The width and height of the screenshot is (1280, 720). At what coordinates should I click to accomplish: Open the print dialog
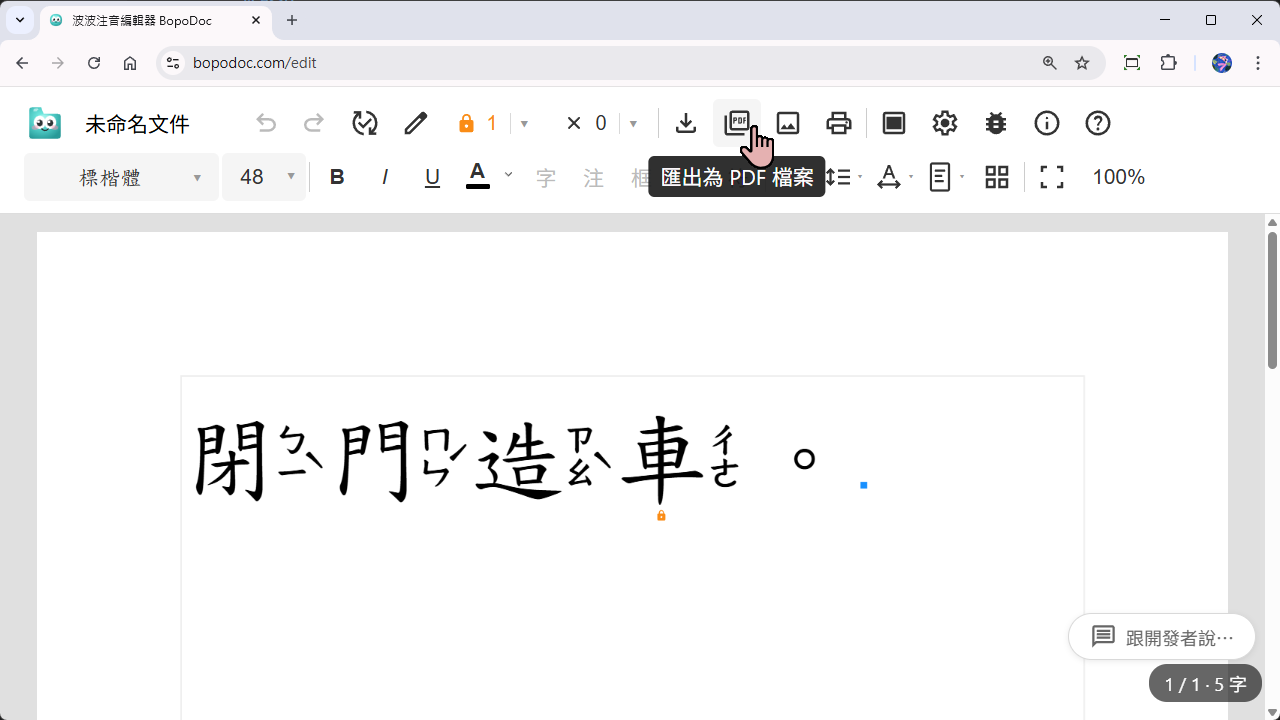pos(839,122)
